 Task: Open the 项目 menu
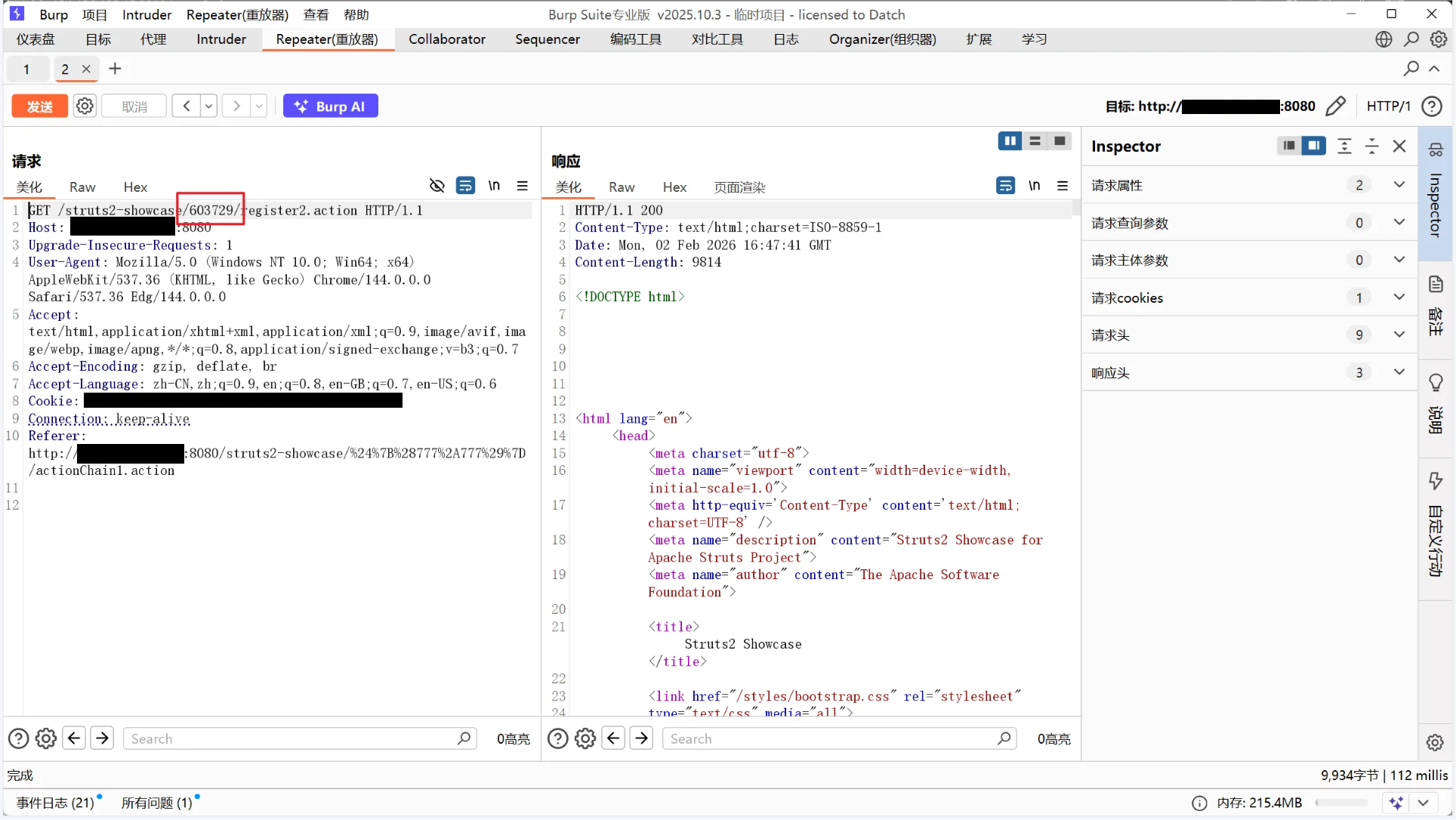tap(94, 14)
